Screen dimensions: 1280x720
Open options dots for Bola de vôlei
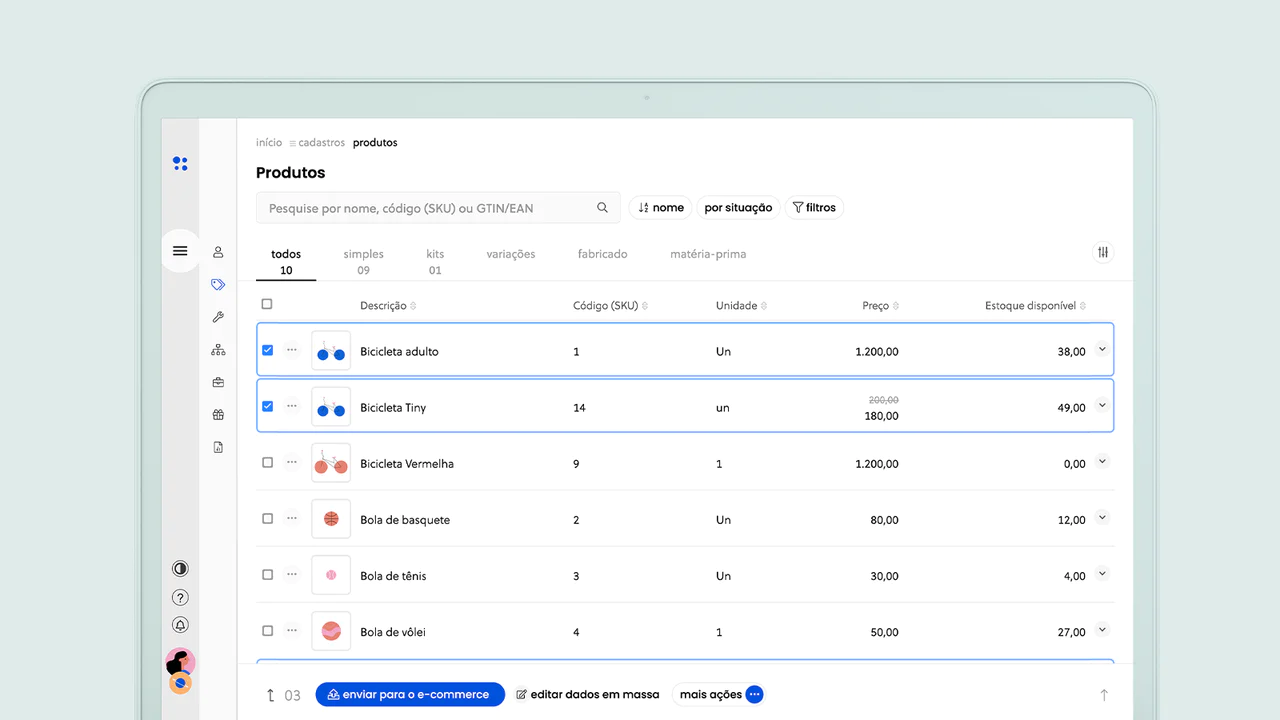tap(292, 630)
